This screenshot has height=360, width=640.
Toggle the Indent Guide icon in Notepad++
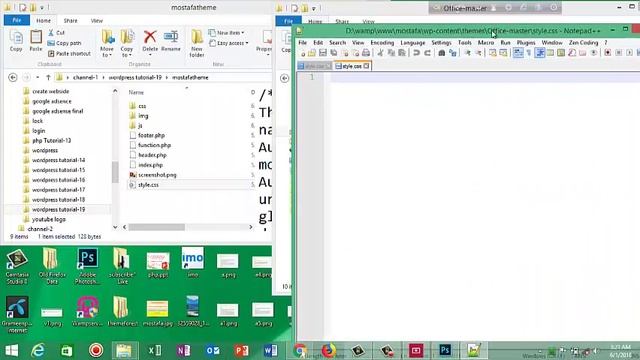[540, 53]
